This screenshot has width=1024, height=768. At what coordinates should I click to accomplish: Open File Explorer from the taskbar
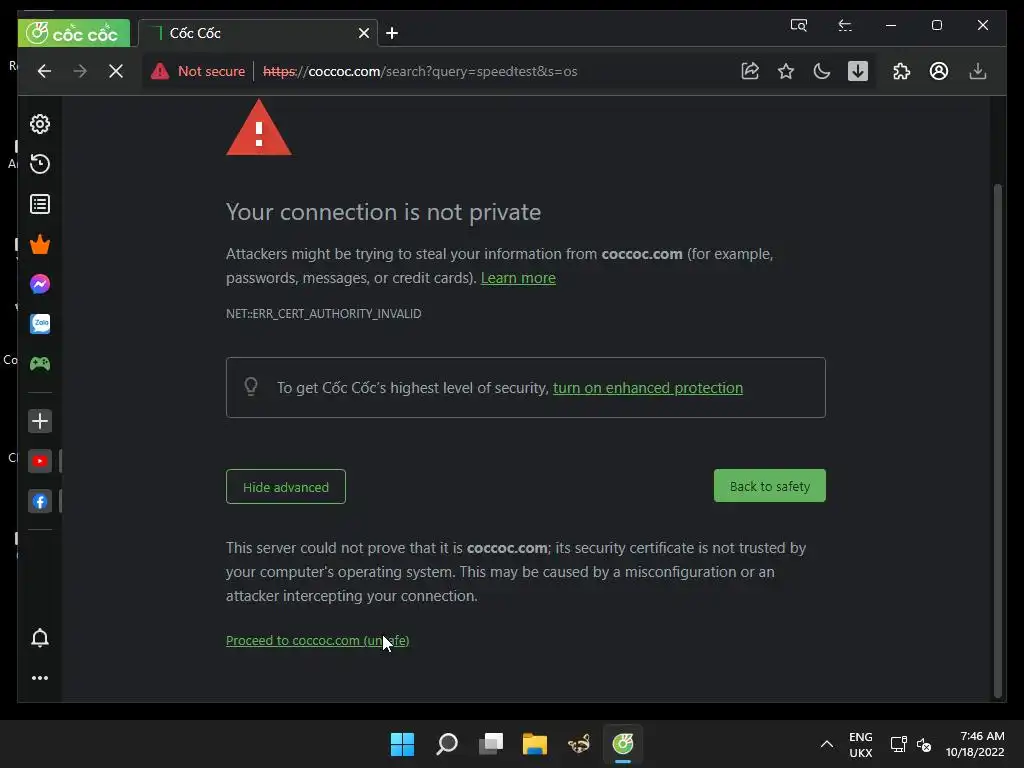click(535, 744)
